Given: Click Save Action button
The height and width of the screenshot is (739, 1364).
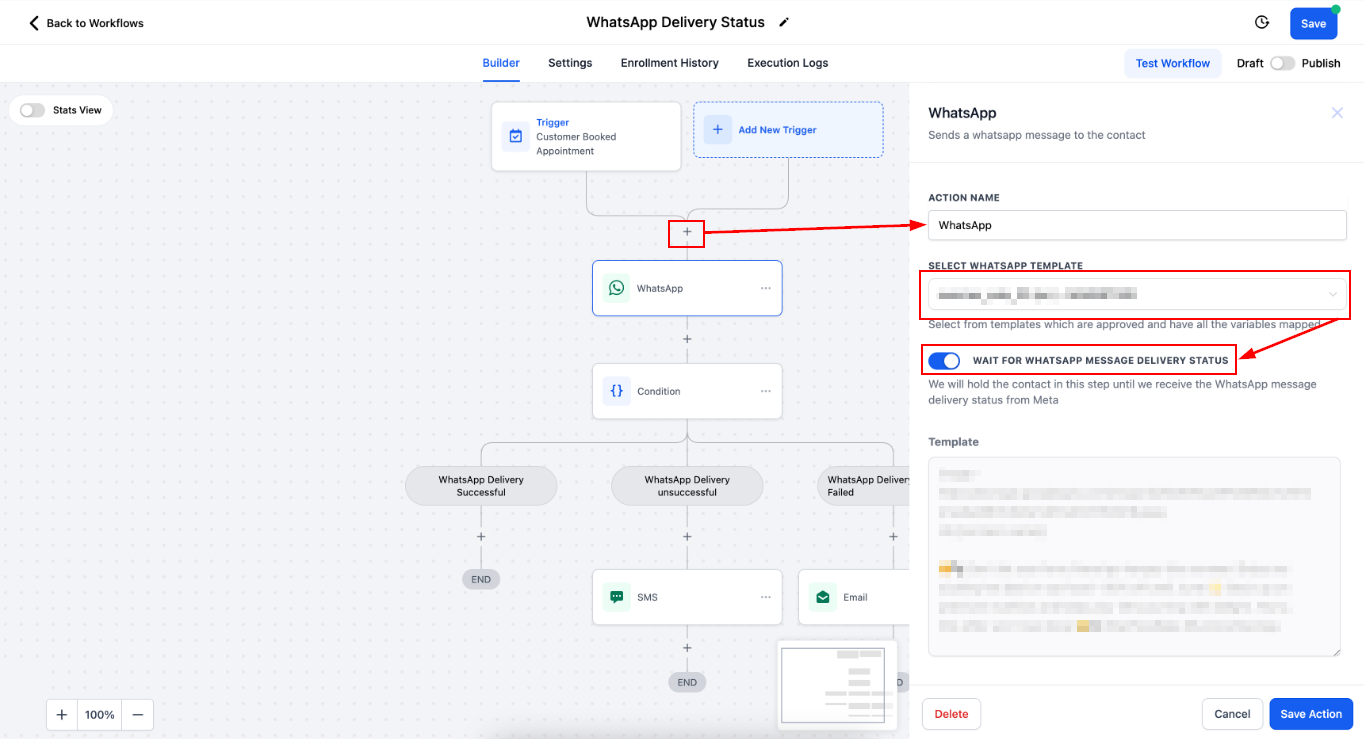Looking at the screenshot, I should 1311,714.
